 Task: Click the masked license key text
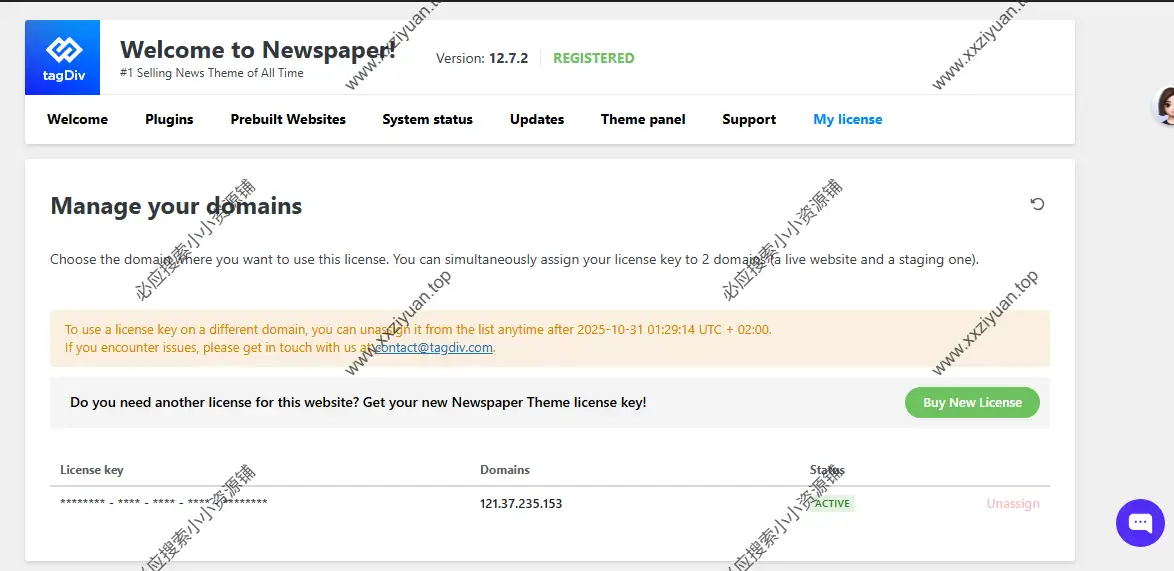pyautogui.click(x=163, y=504)
